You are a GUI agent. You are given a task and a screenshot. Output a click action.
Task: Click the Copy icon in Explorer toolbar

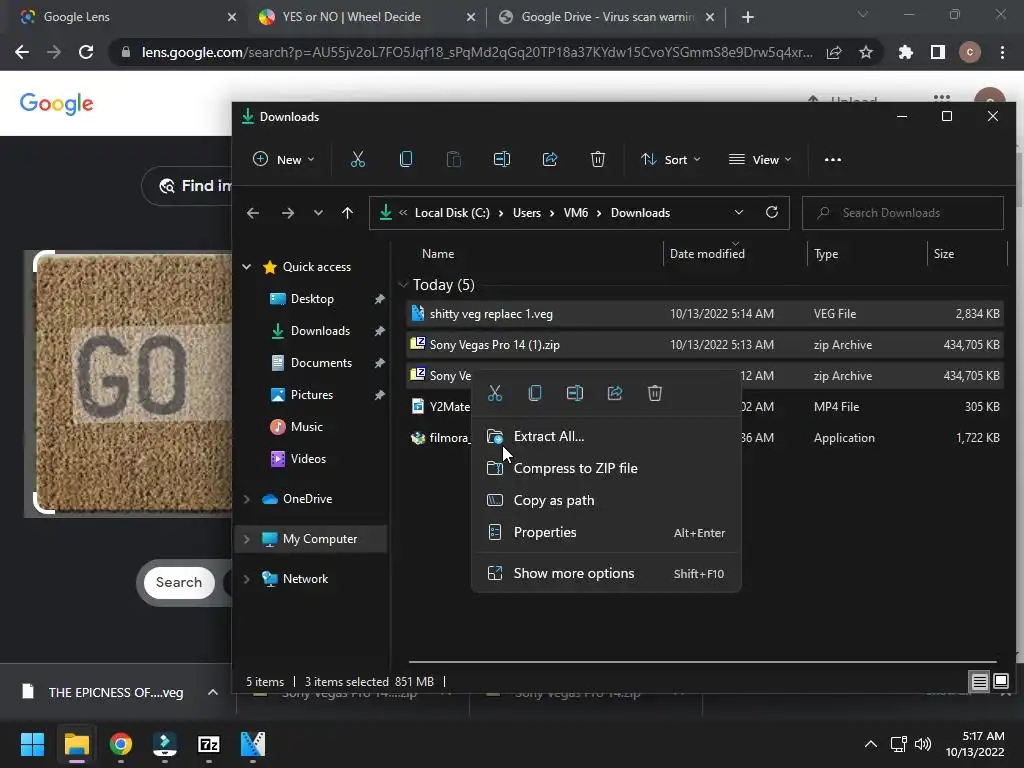click(x=406, y=159)
